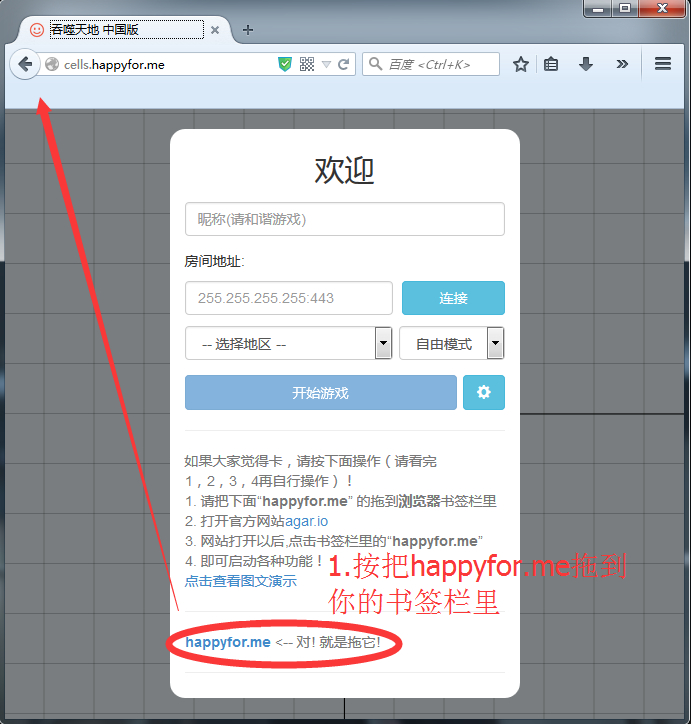691x724 pixels.
Task: Open the downloads arrow panel
Action: (586, 64)
